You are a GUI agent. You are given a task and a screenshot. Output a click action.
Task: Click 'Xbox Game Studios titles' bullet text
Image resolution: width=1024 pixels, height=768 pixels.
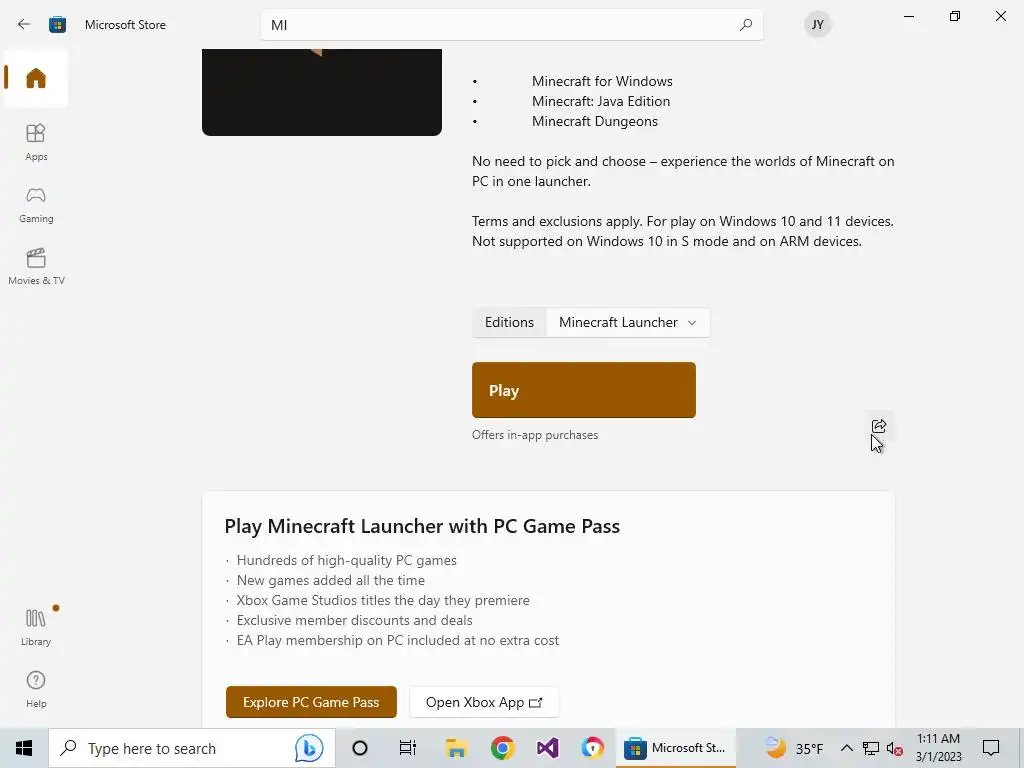383,600
